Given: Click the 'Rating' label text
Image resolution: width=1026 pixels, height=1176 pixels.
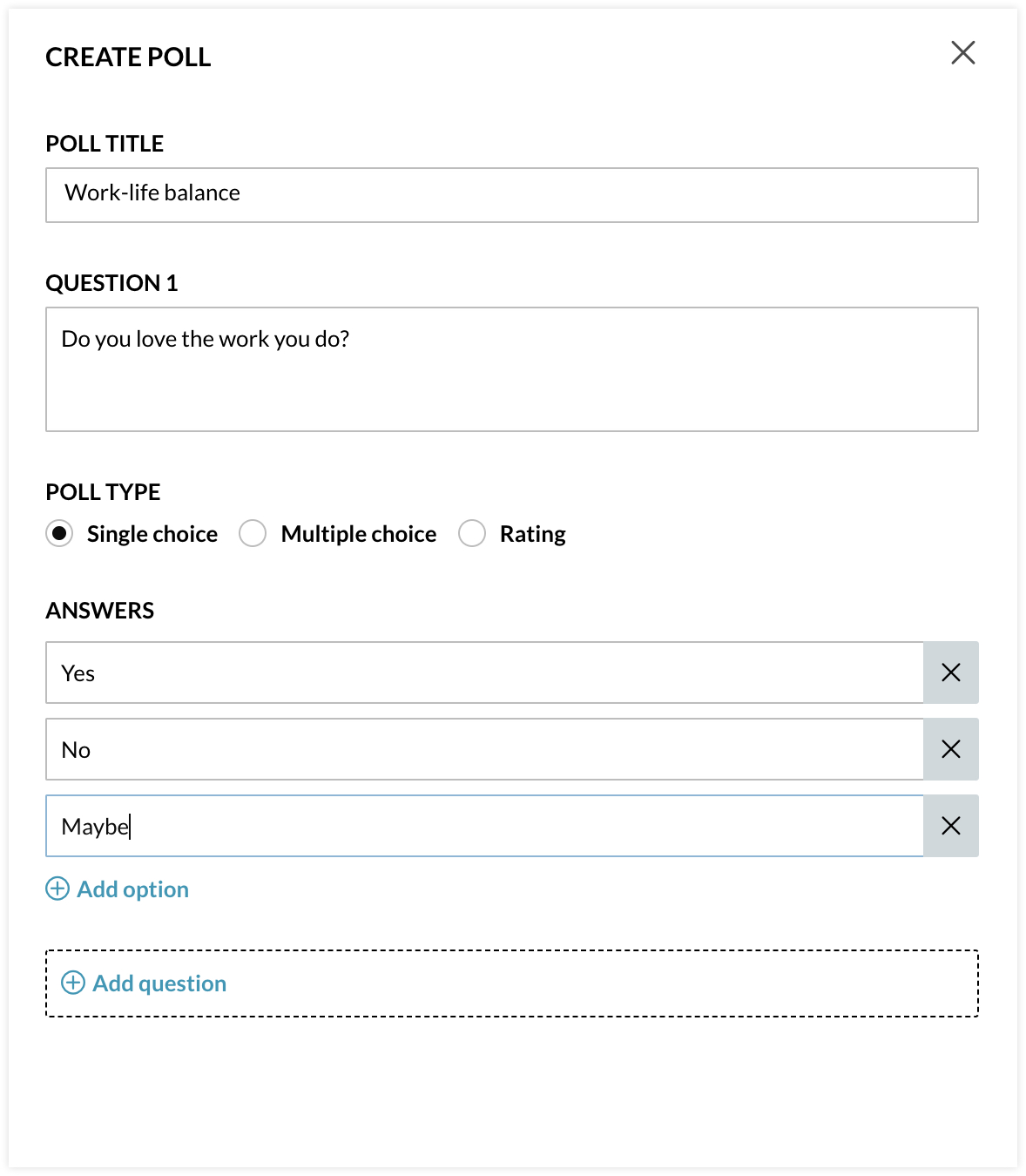Looking at the screenshot, I should coord(532,534).
